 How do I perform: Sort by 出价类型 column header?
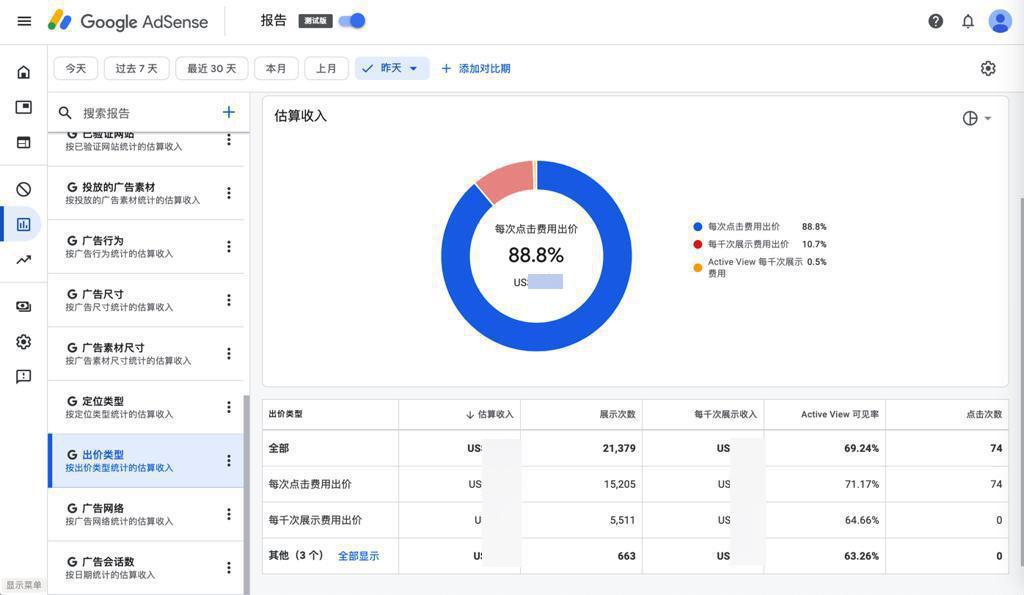pyautogui.click(x=285, y=414)
